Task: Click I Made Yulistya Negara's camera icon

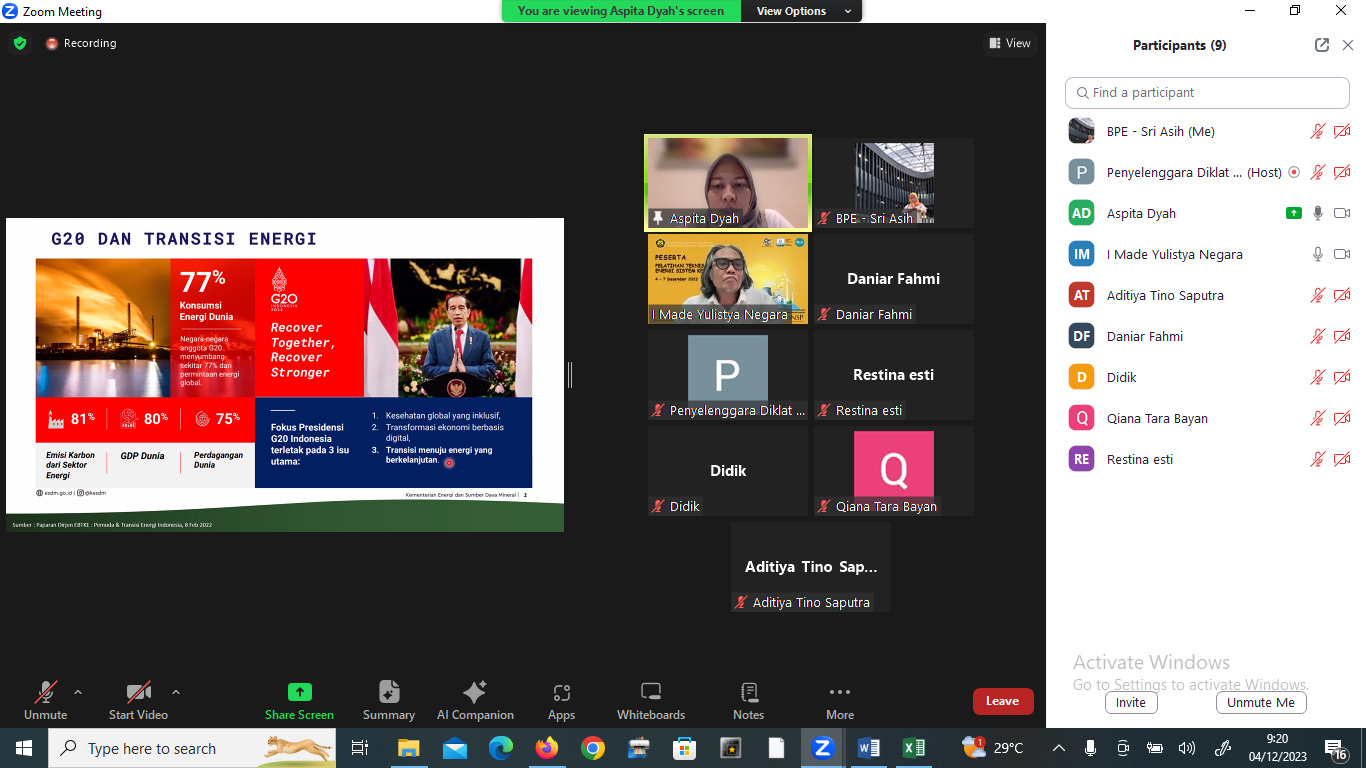Action: click(x=1342, y=254)
